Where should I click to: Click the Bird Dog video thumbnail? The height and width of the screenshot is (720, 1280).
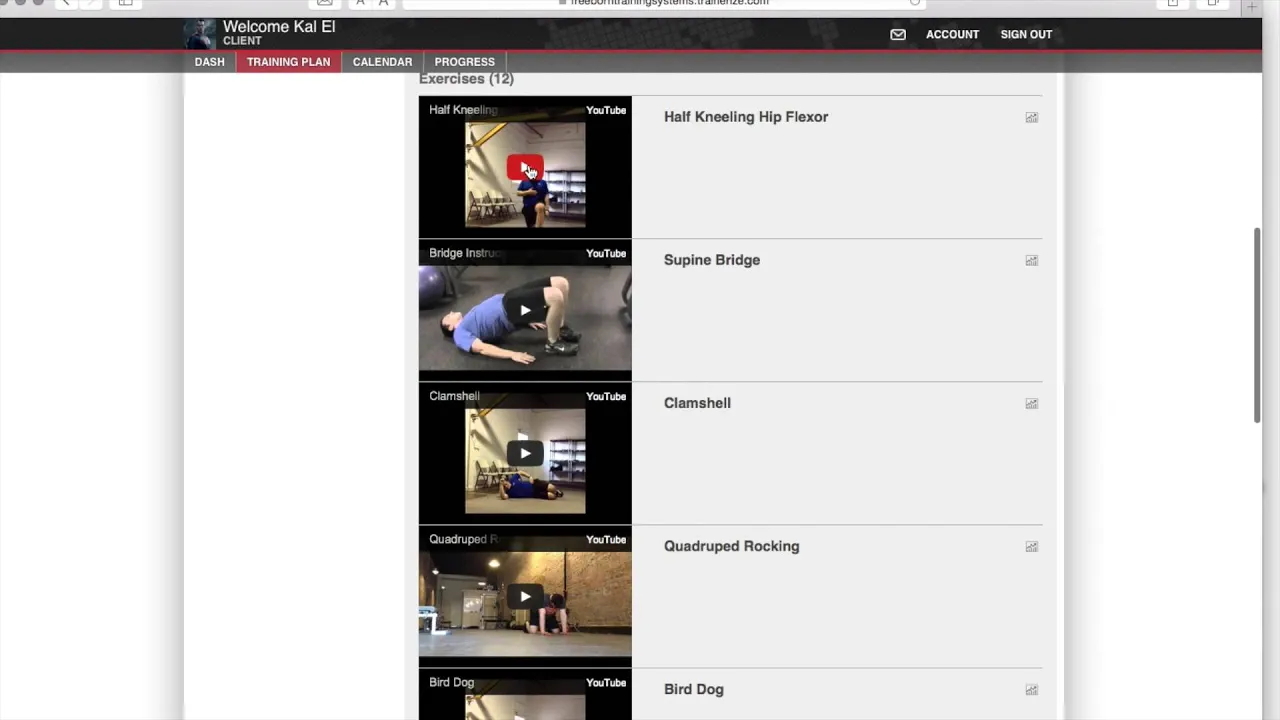point(525,696)
